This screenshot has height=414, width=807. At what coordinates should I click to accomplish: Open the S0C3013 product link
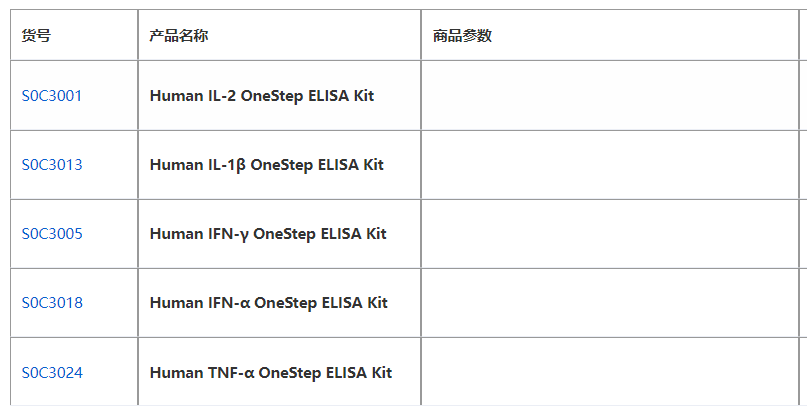point(52,165)
